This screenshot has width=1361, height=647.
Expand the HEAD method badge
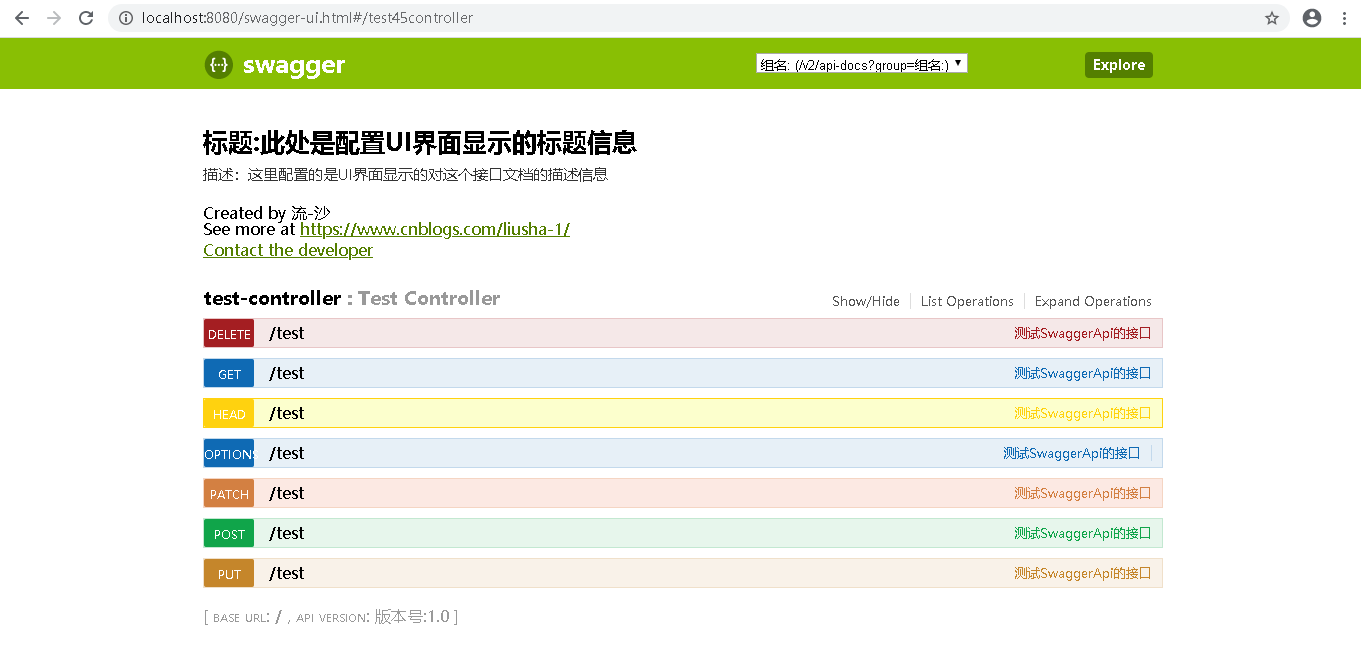[x=229, y=414]
